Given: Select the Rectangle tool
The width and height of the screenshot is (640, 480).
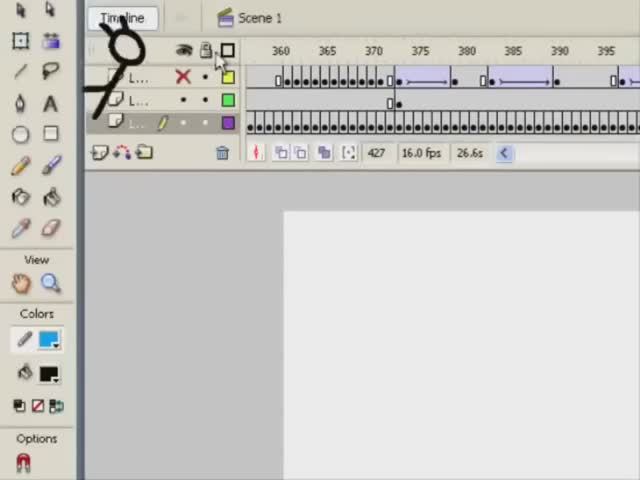Looking at the screenshot, I should pyautogui.click(x=51, y=133).
